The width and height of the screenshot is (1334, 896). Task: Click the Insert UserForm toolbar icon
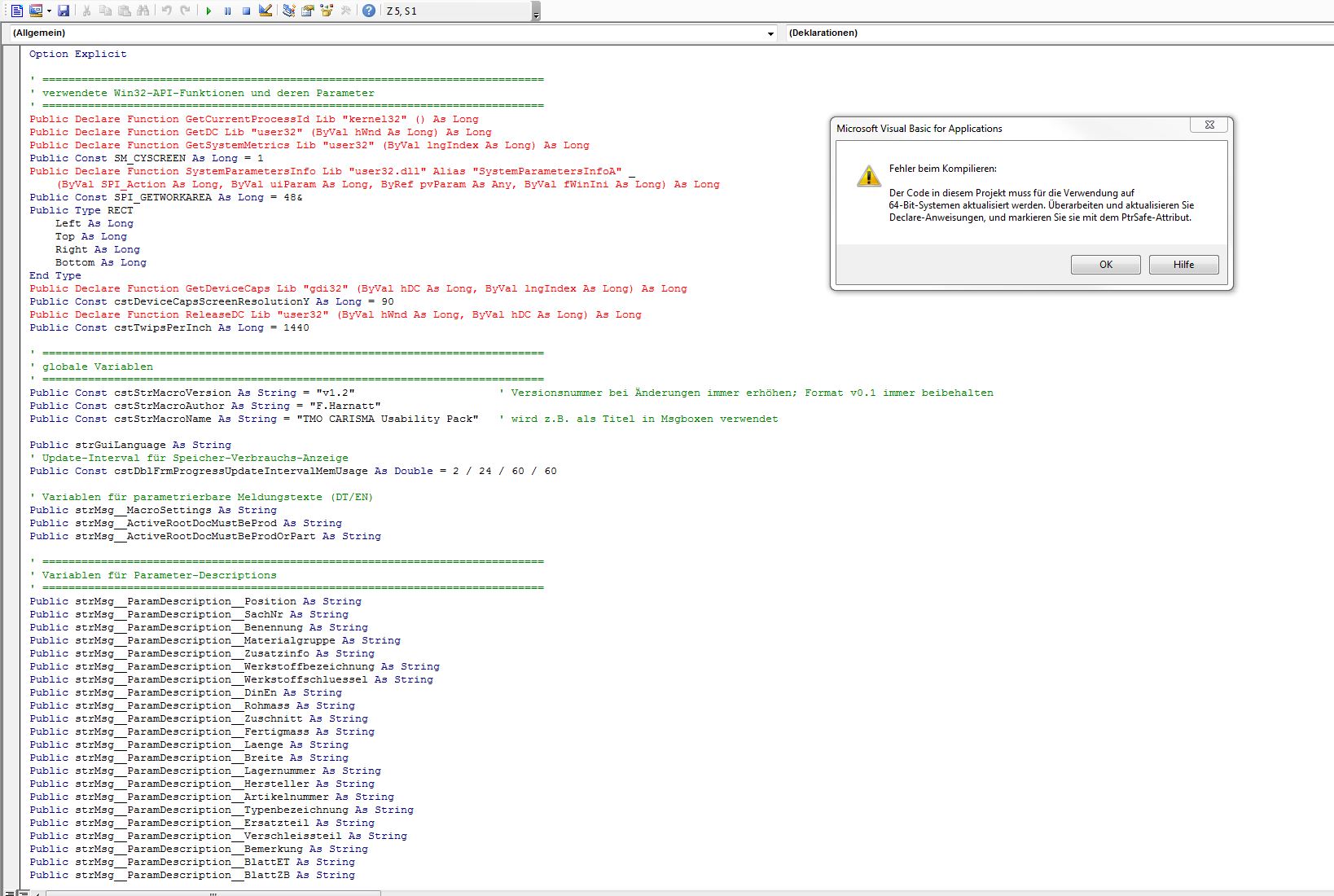pyautogui.click(x=35, y=11)
